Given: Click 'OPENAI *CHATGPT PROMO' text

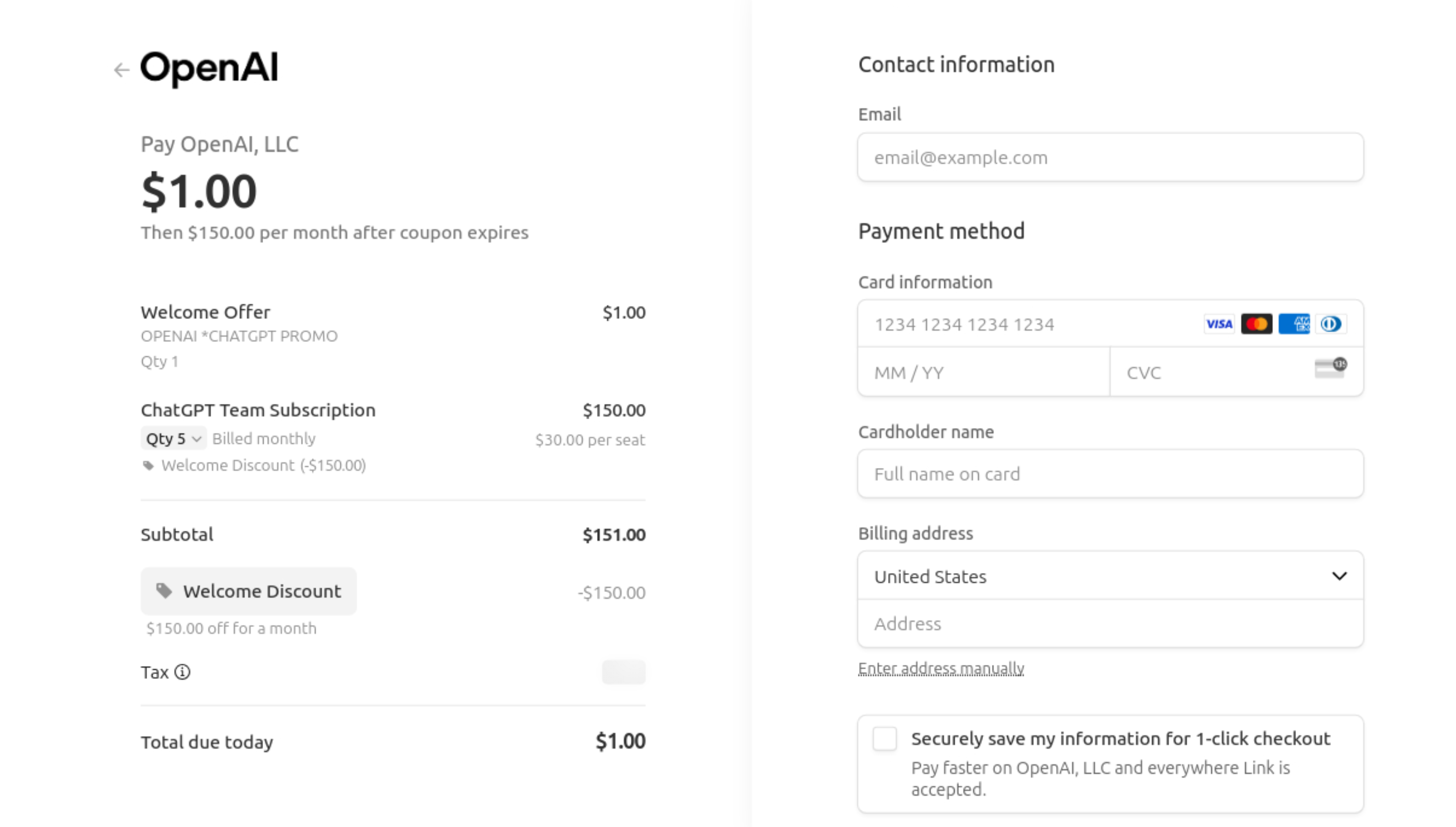Looking at the screenshot, I should (239, 336).
